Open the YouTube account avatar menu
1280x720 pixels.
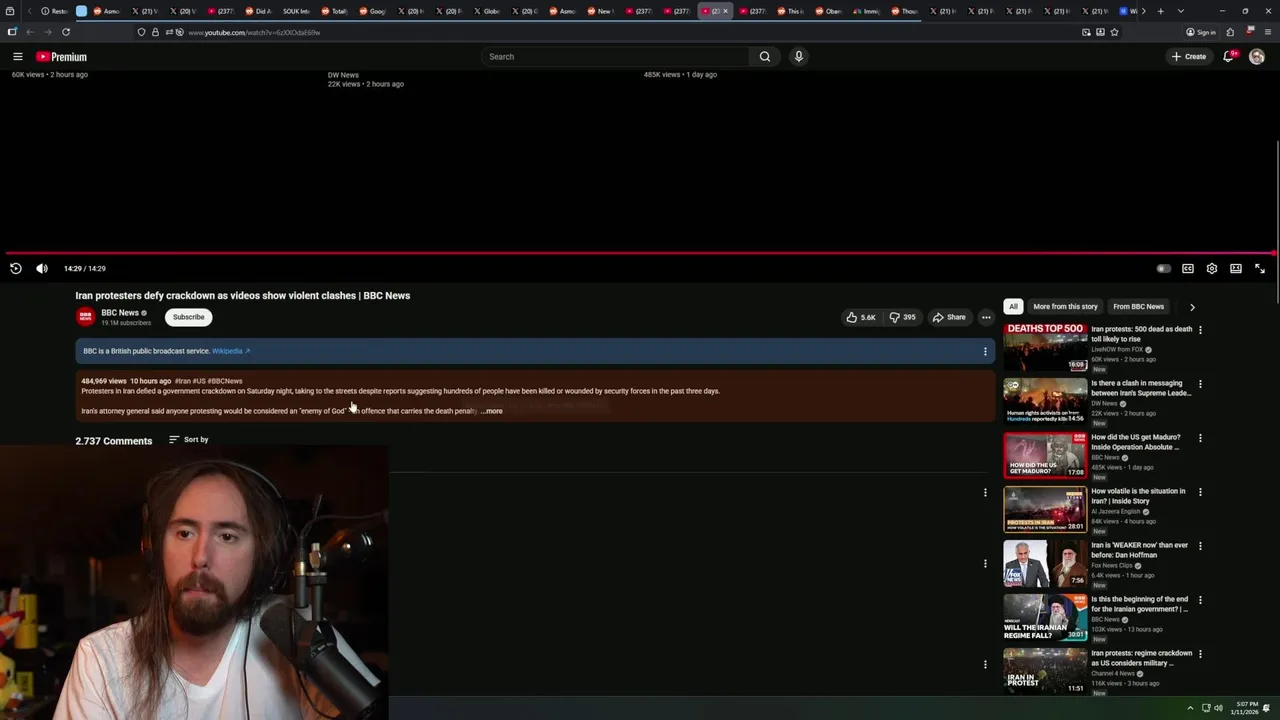1257,57
